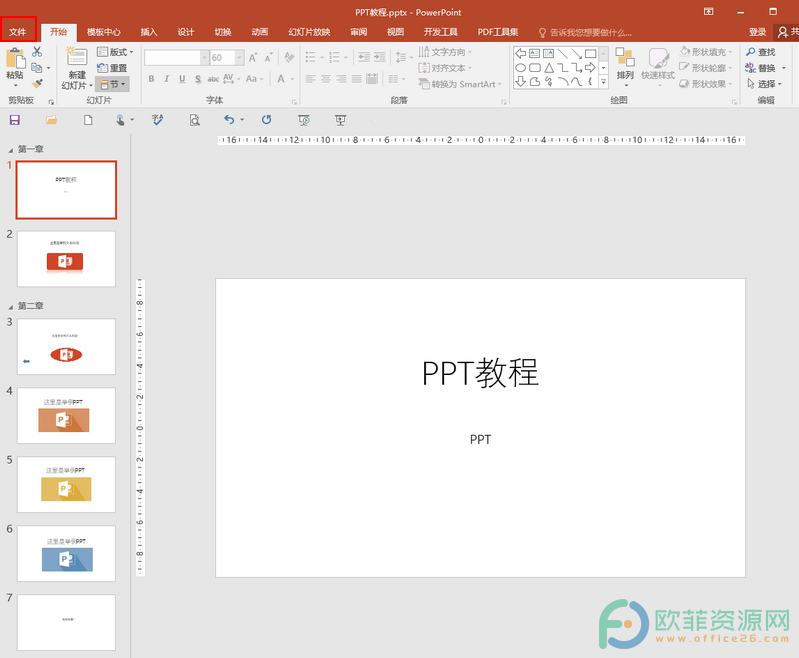Click the Undo arrow icon

[x=229, y=120]
